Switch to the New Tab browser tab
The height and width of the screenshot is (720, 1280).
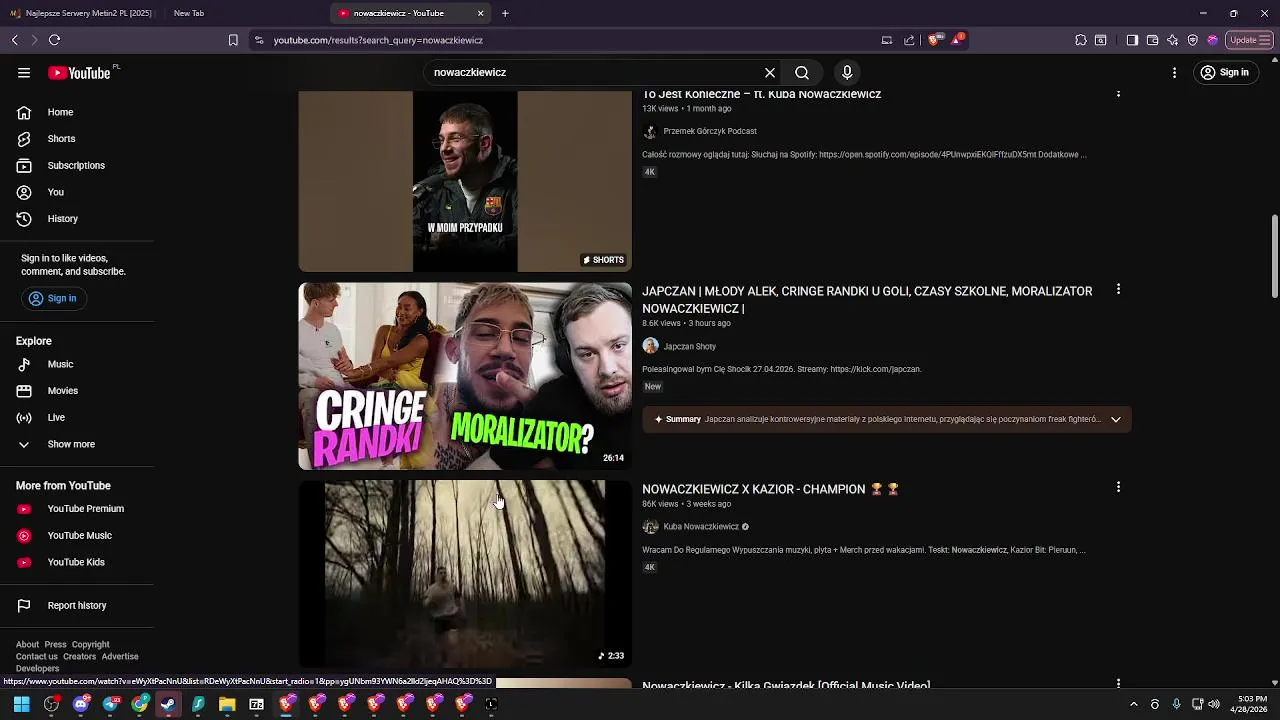pos(189,13)
